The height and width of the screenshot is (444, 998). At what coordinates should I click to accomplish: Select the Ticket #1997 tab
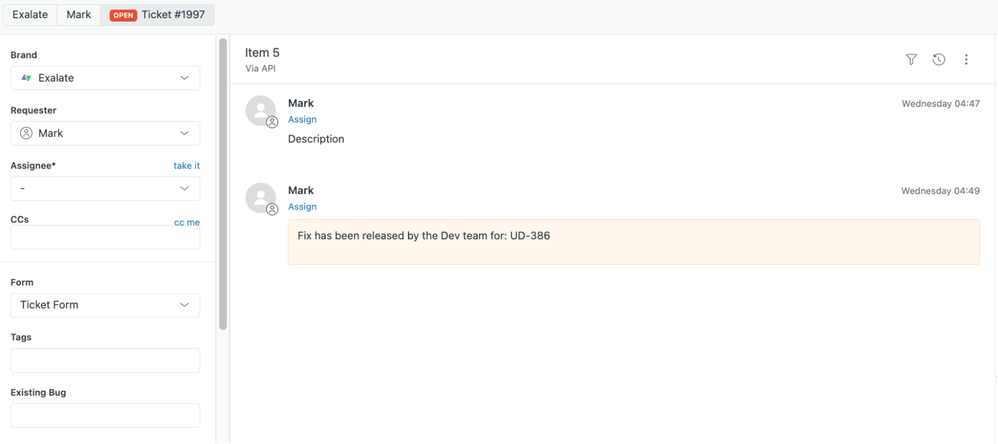[158, 15]
